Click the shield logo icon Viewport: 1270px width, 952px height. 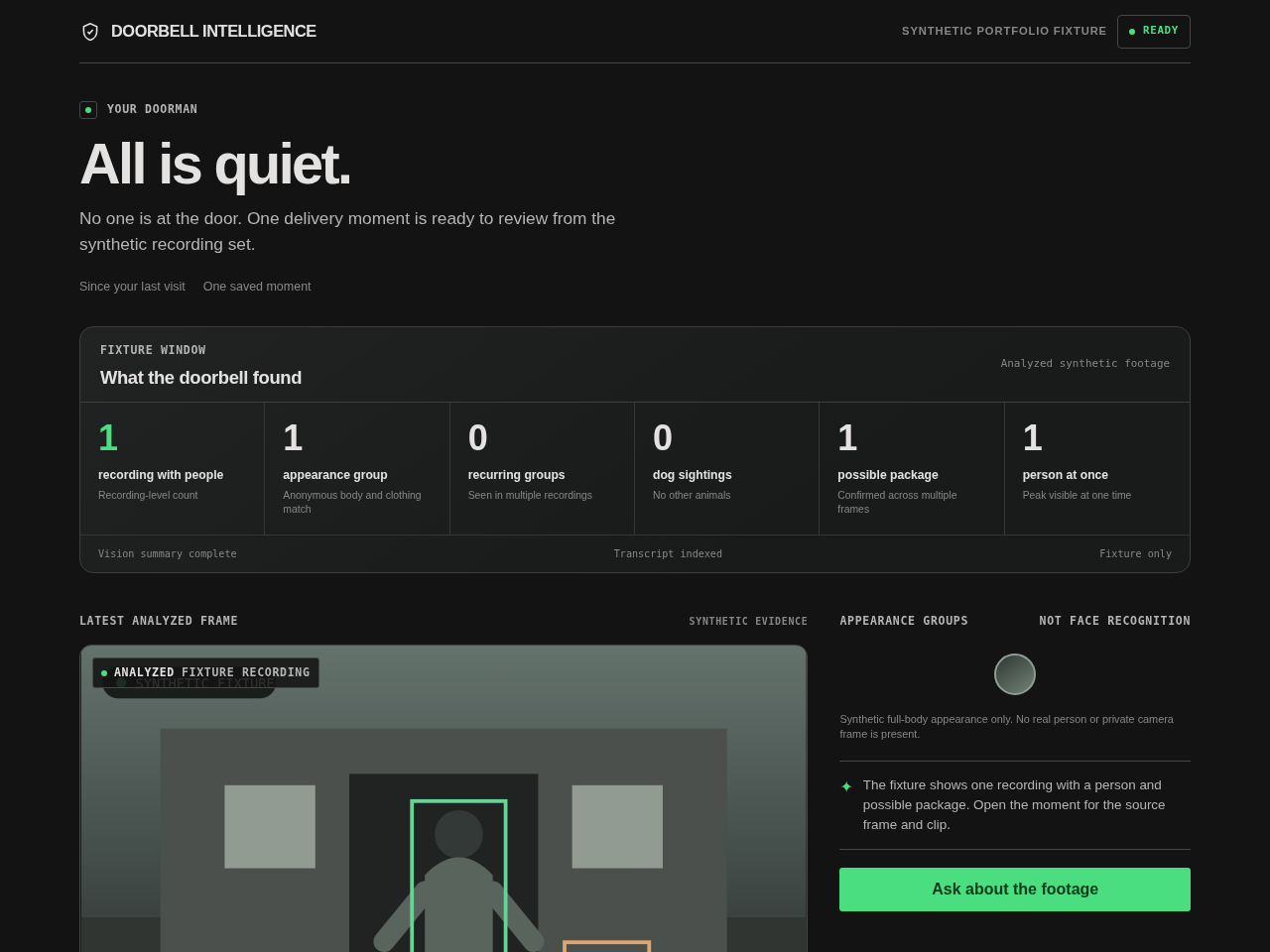90,32
